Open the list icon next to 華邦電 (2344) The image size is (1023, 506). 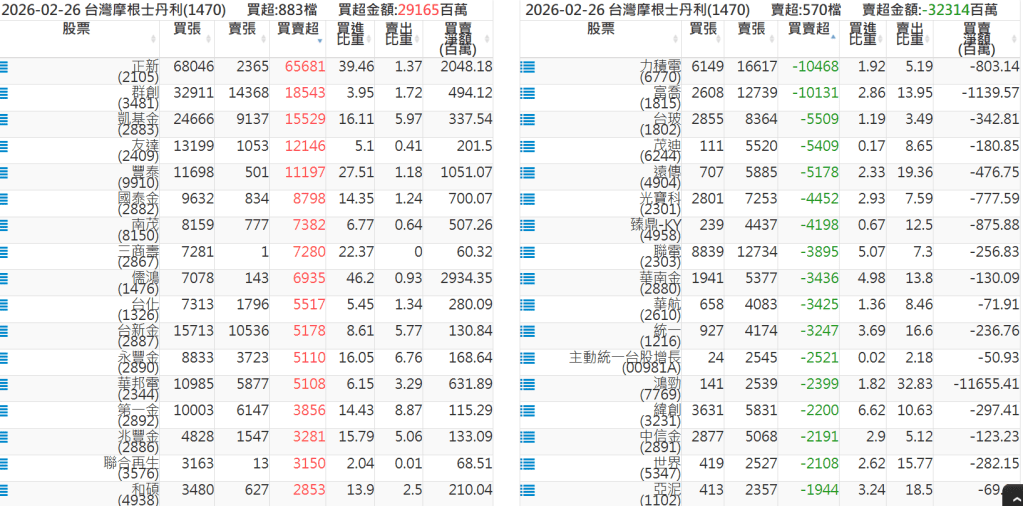point(4,383)
